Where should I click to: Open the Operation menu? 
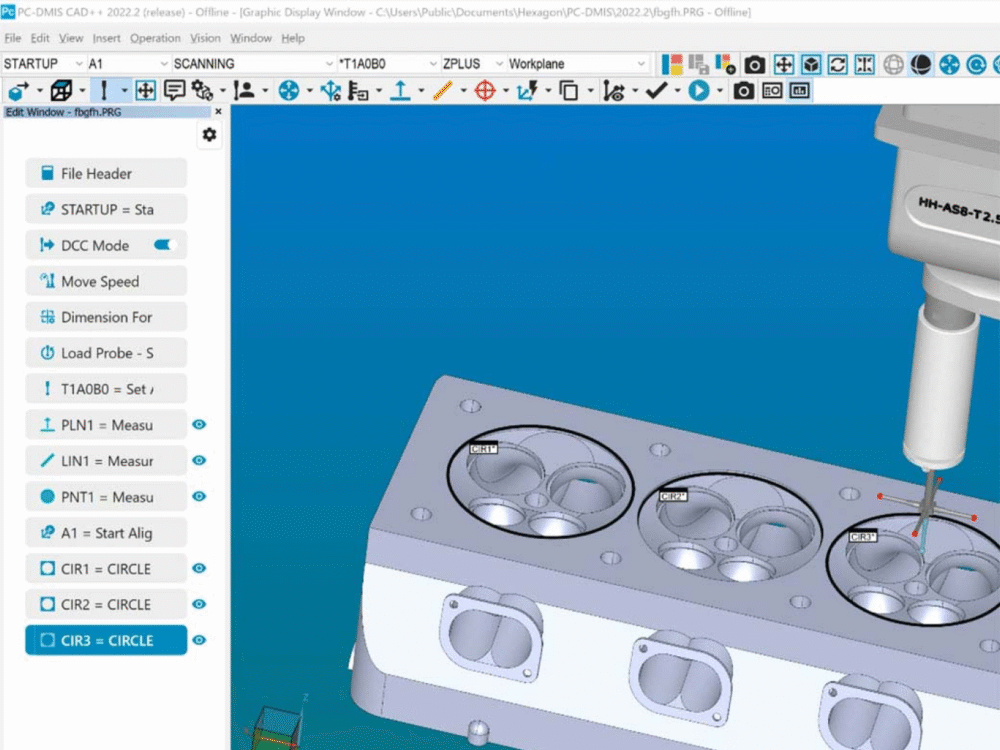pos(155,38)
